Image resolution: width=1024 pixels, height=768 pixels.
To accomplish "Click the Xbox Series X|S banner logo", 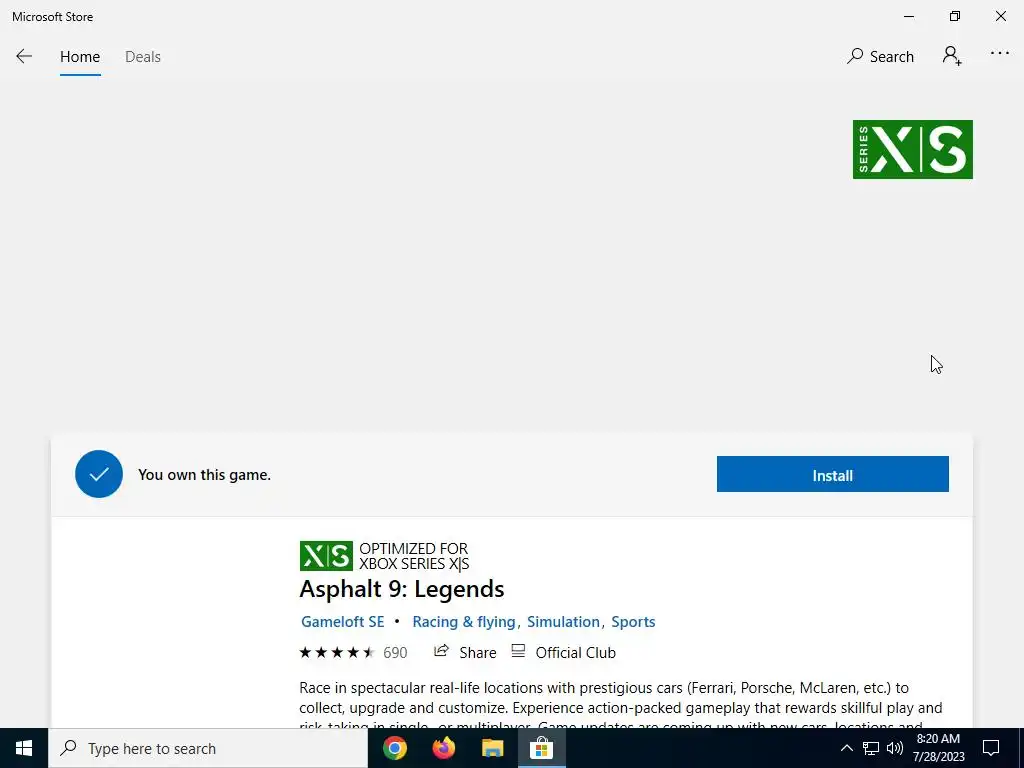I will coord(912,150).
